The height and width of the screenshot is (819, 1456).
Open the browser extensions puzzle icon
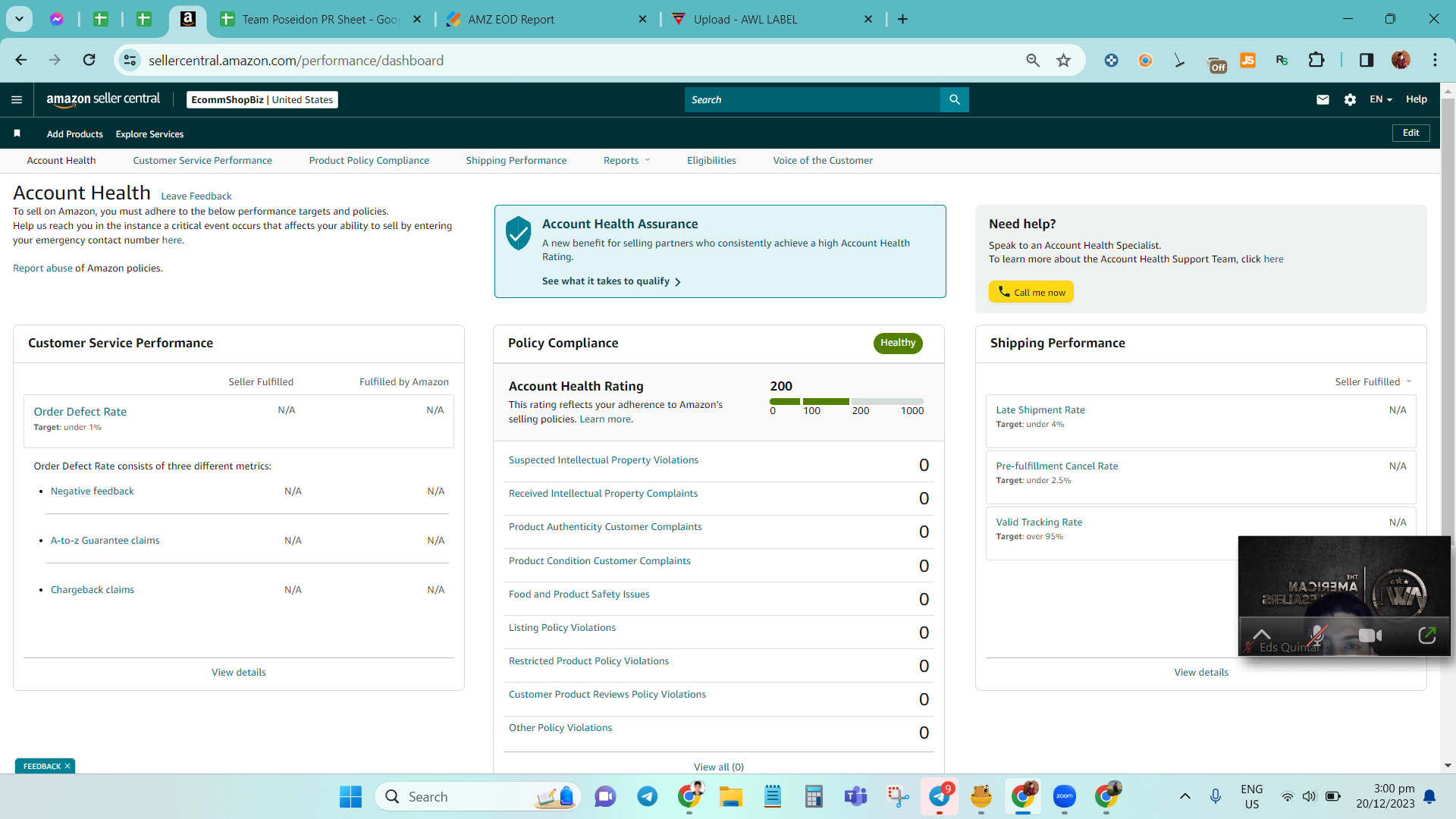pos(1316,60)
